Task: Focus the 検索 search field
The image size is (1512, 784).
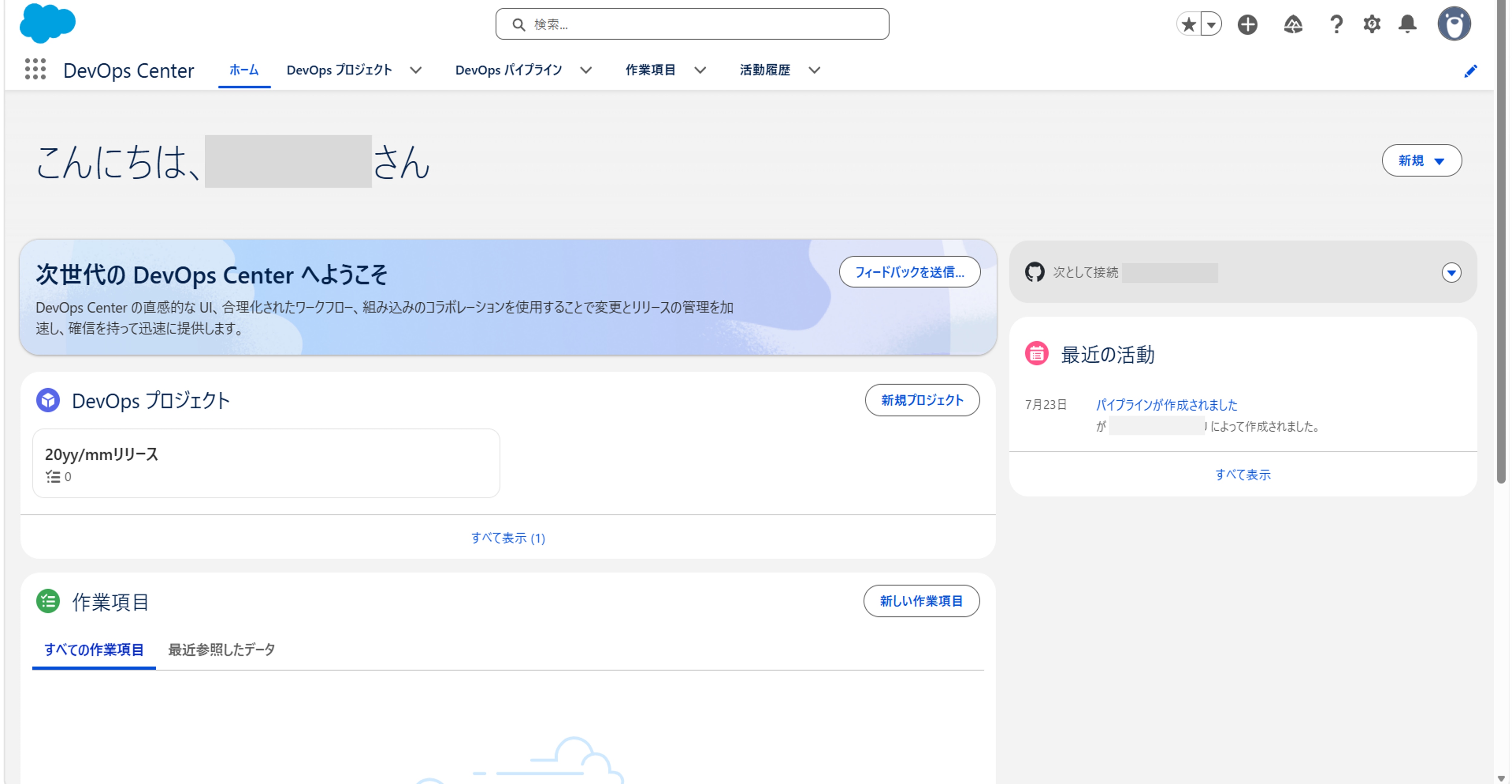Action: 692,24
